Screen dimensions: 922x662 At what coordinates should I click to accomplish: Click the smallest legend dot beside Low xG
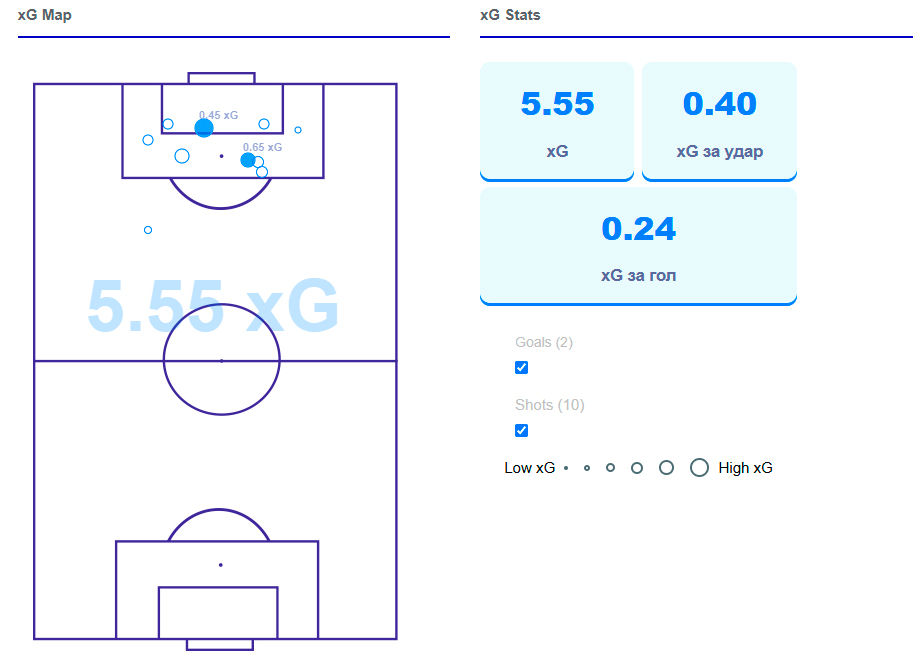[566, 468]
